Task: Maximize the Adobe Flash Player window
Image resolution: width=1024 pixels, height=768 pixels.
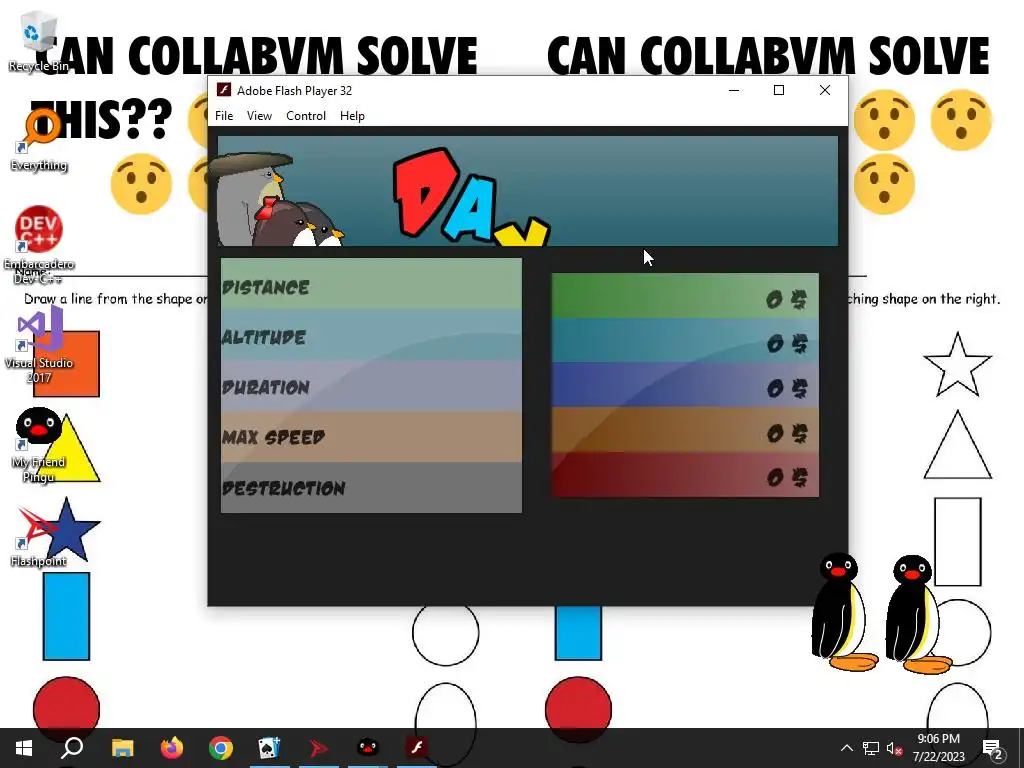Action: pos(778,90)
